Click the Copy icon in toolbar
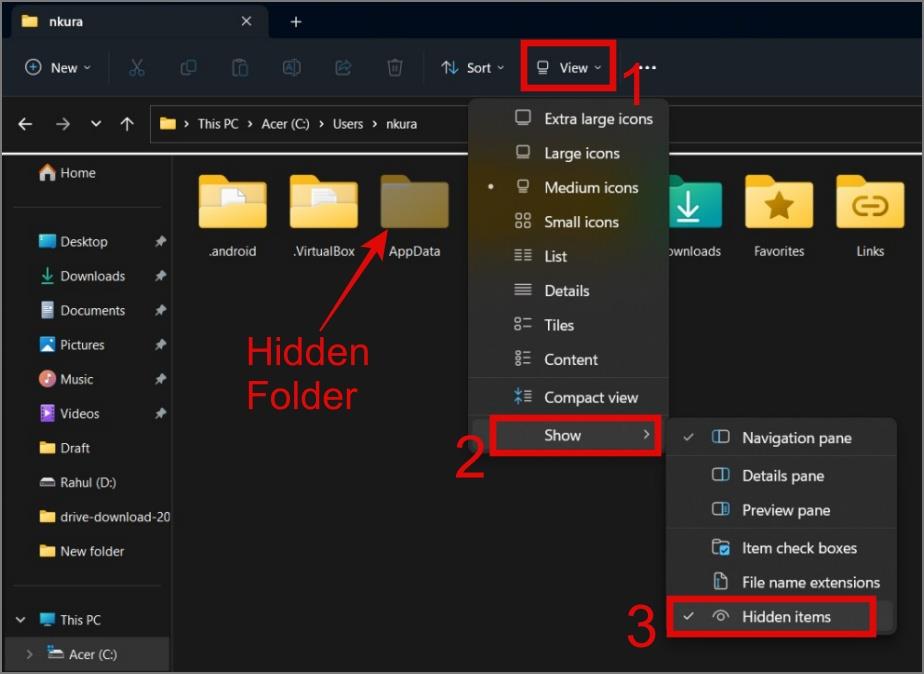This screenshot has width=924, height=674. point(188,68)
